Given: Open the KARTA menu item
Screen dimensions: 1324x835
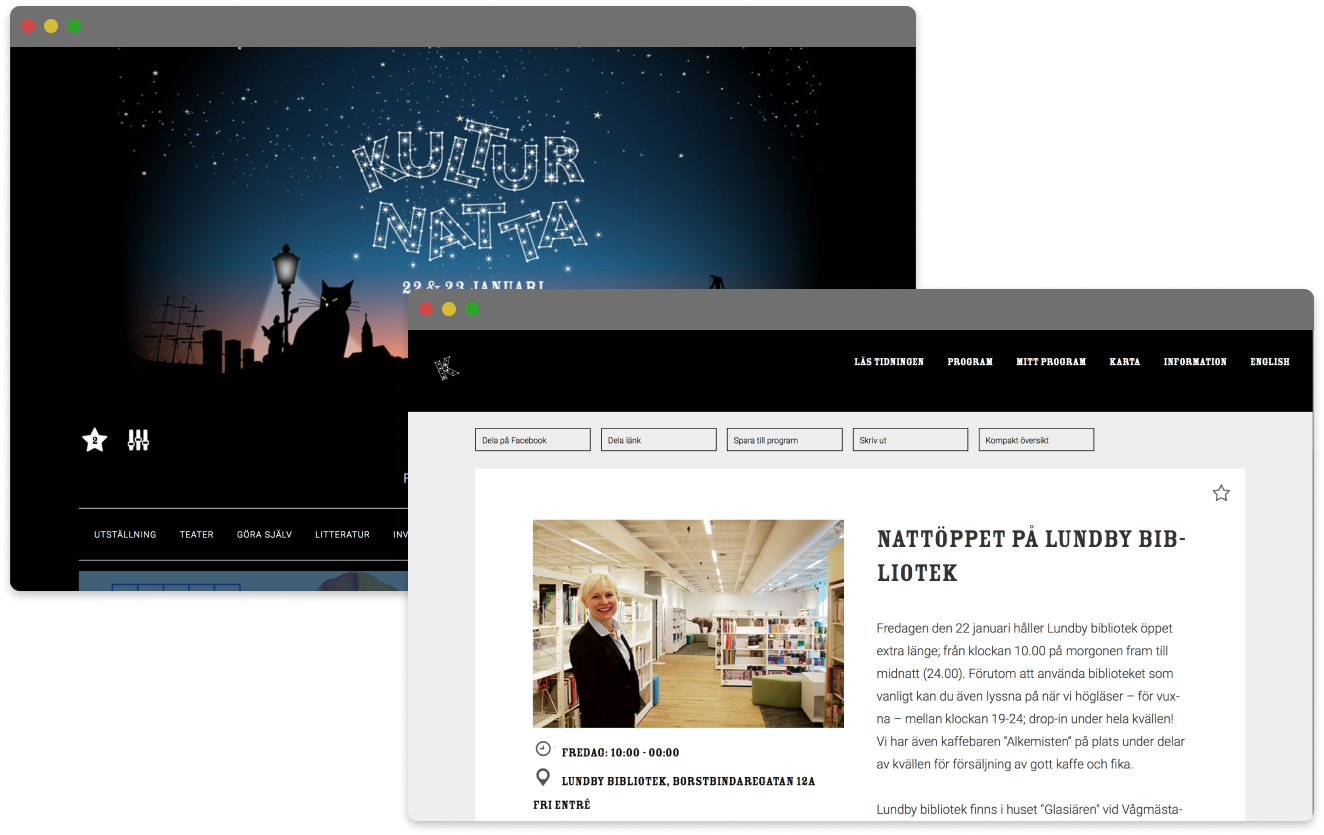Looking at the screenshot, I should [1125, 362].
